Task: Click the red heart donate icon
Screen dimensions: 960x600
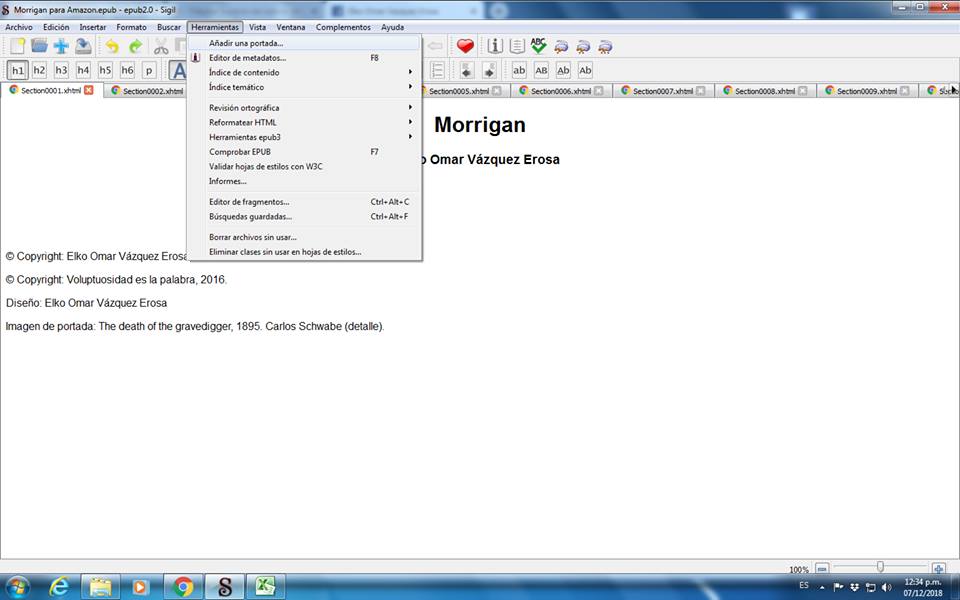Action: [465, 46]
